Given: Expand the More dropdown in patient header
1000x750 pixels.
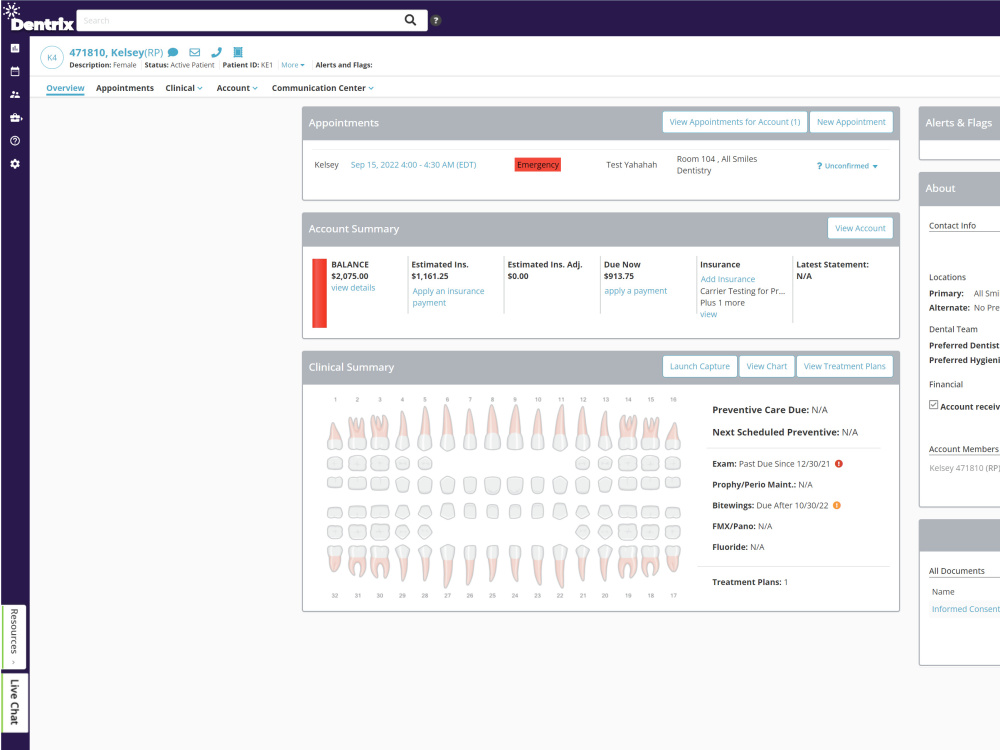Looking at the screenshot, I should pos(293,65).
